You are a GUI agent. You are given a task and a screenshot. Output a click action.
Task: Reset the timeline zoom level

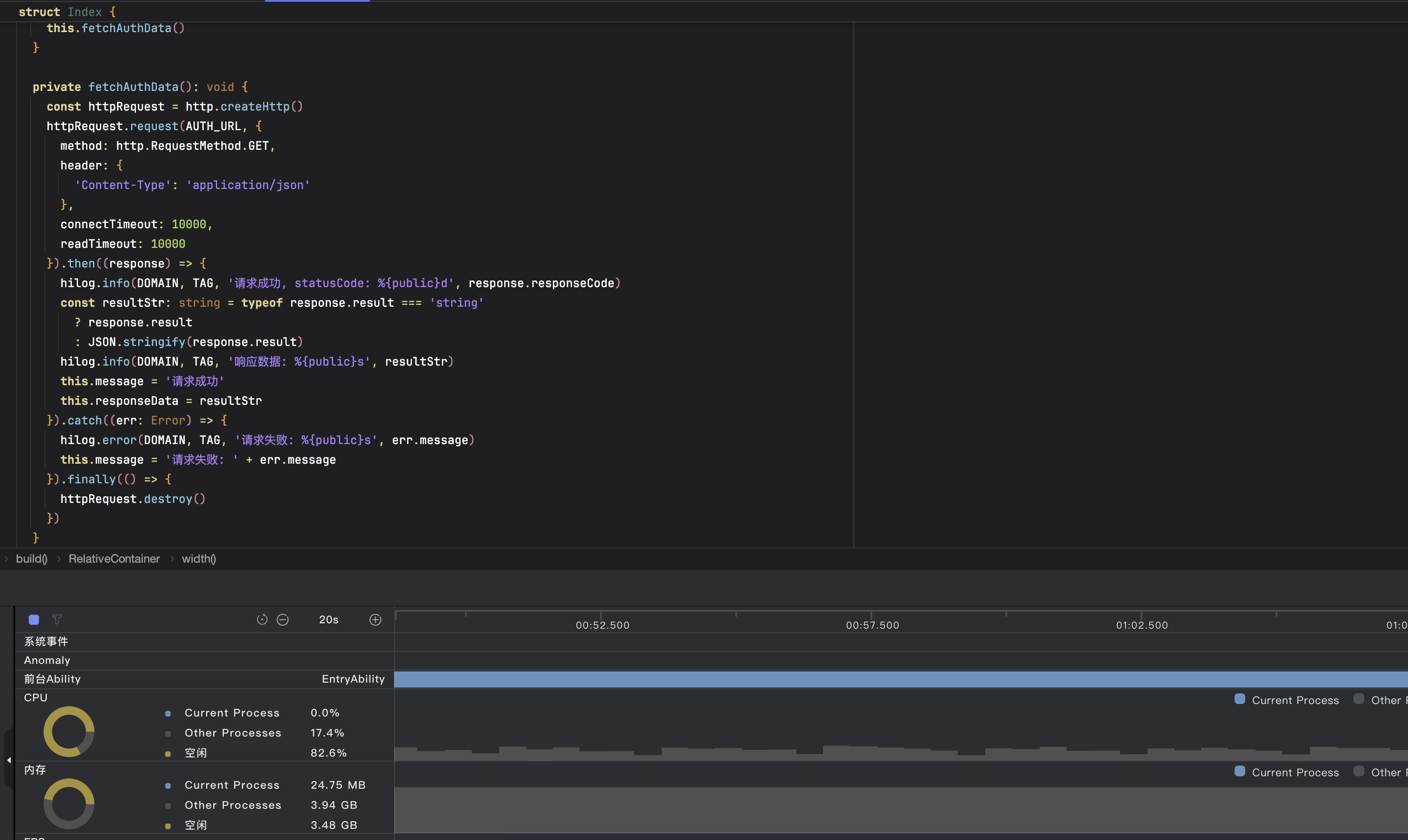click(262, 620)
